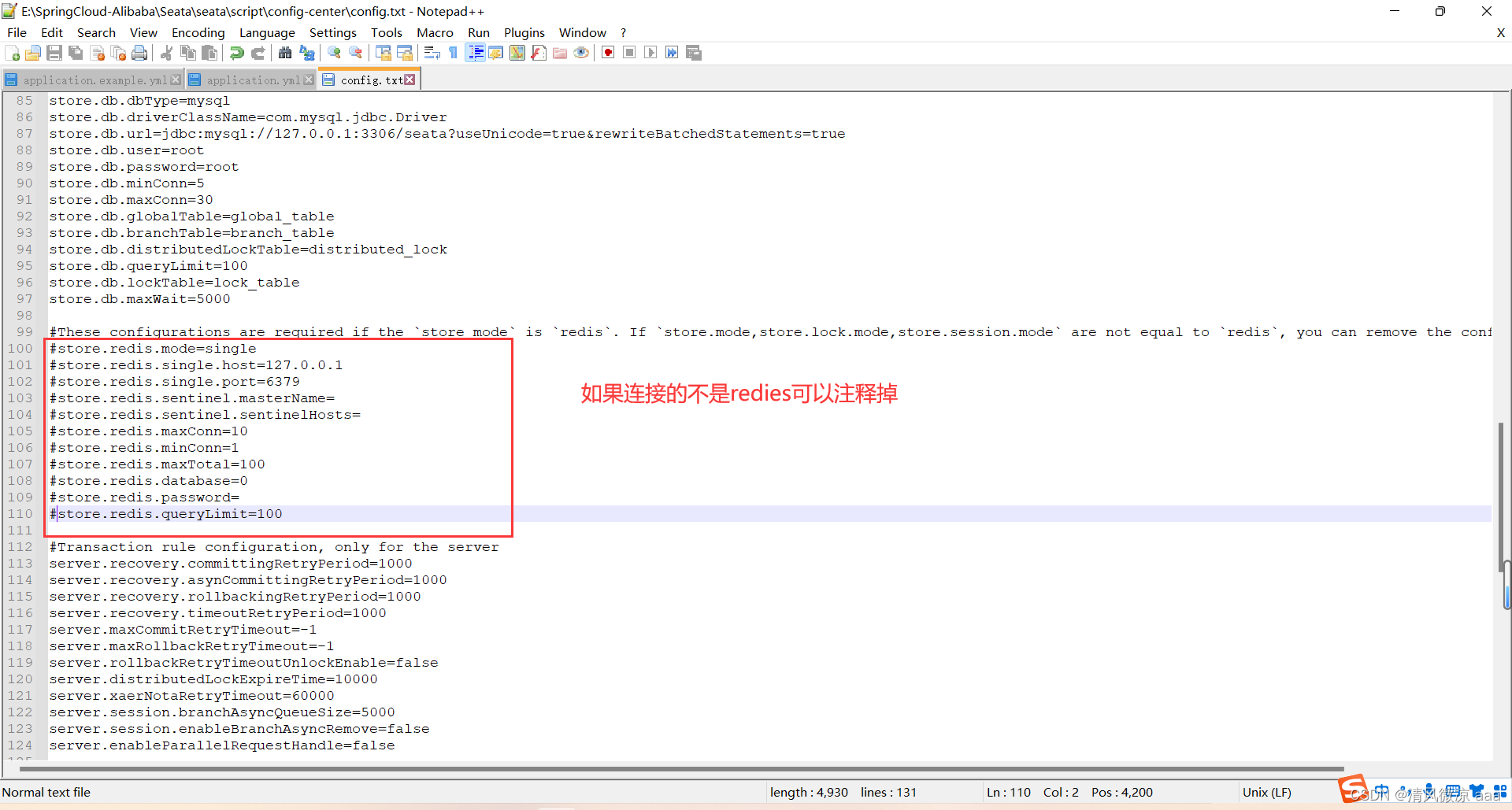
Task: Click the line #store.redis.mode=single
Action: point(153,349)
